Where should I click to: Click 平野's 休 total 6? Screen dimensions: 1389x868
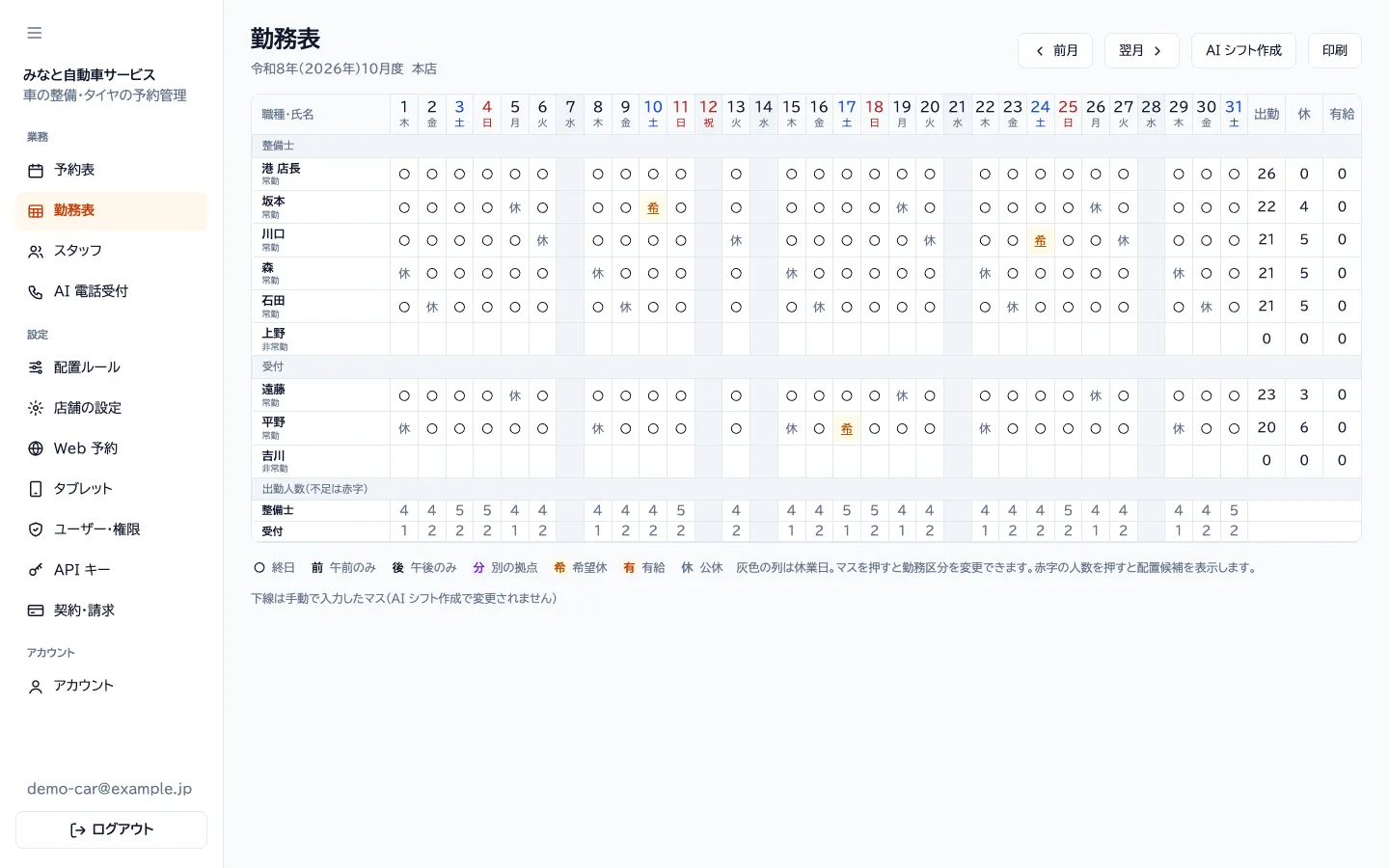point(1304,428)
